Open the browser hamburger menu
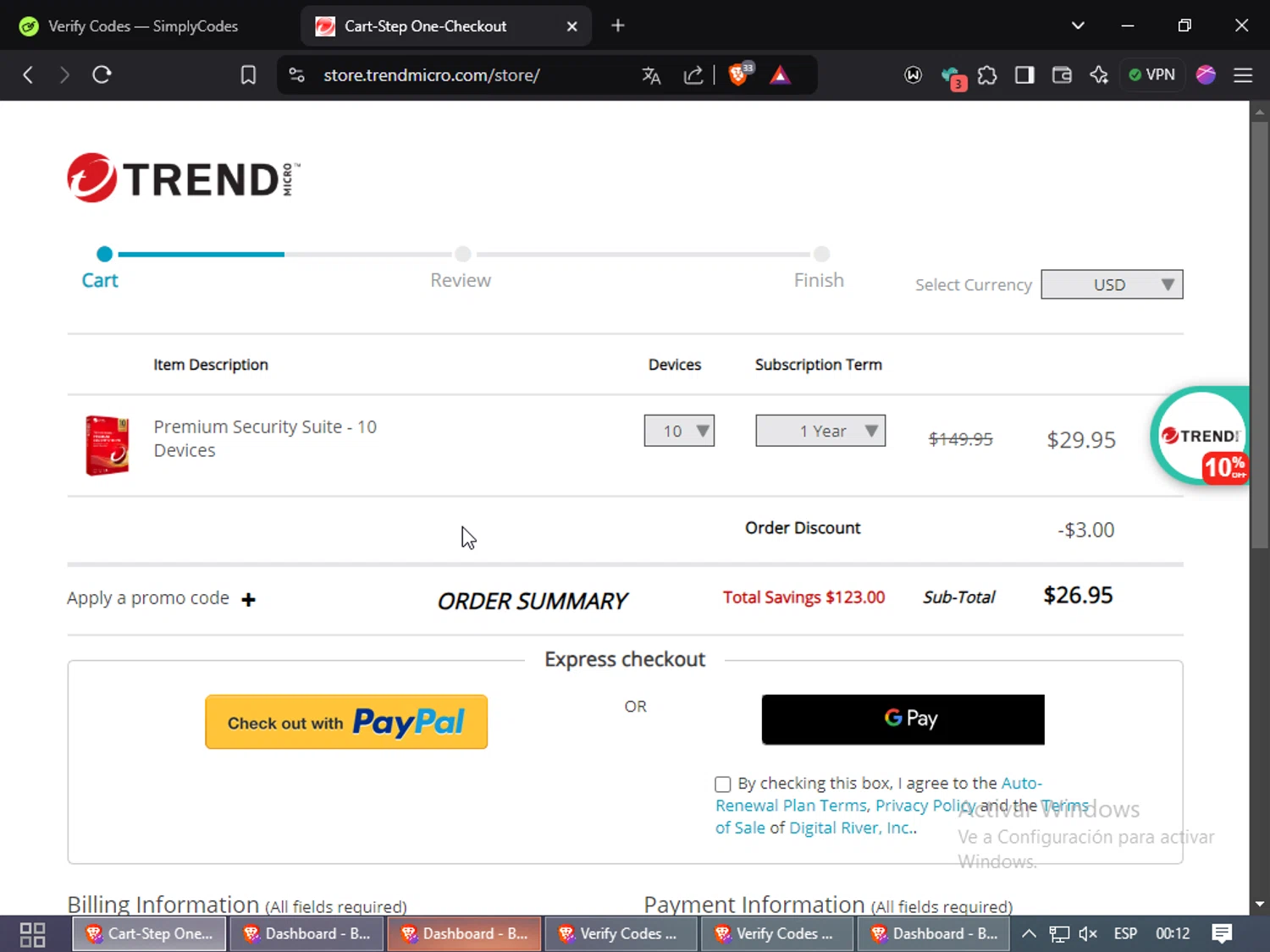Image resolution: width=1270 pixels, height=952 pixels. (x=1243, y=75)
